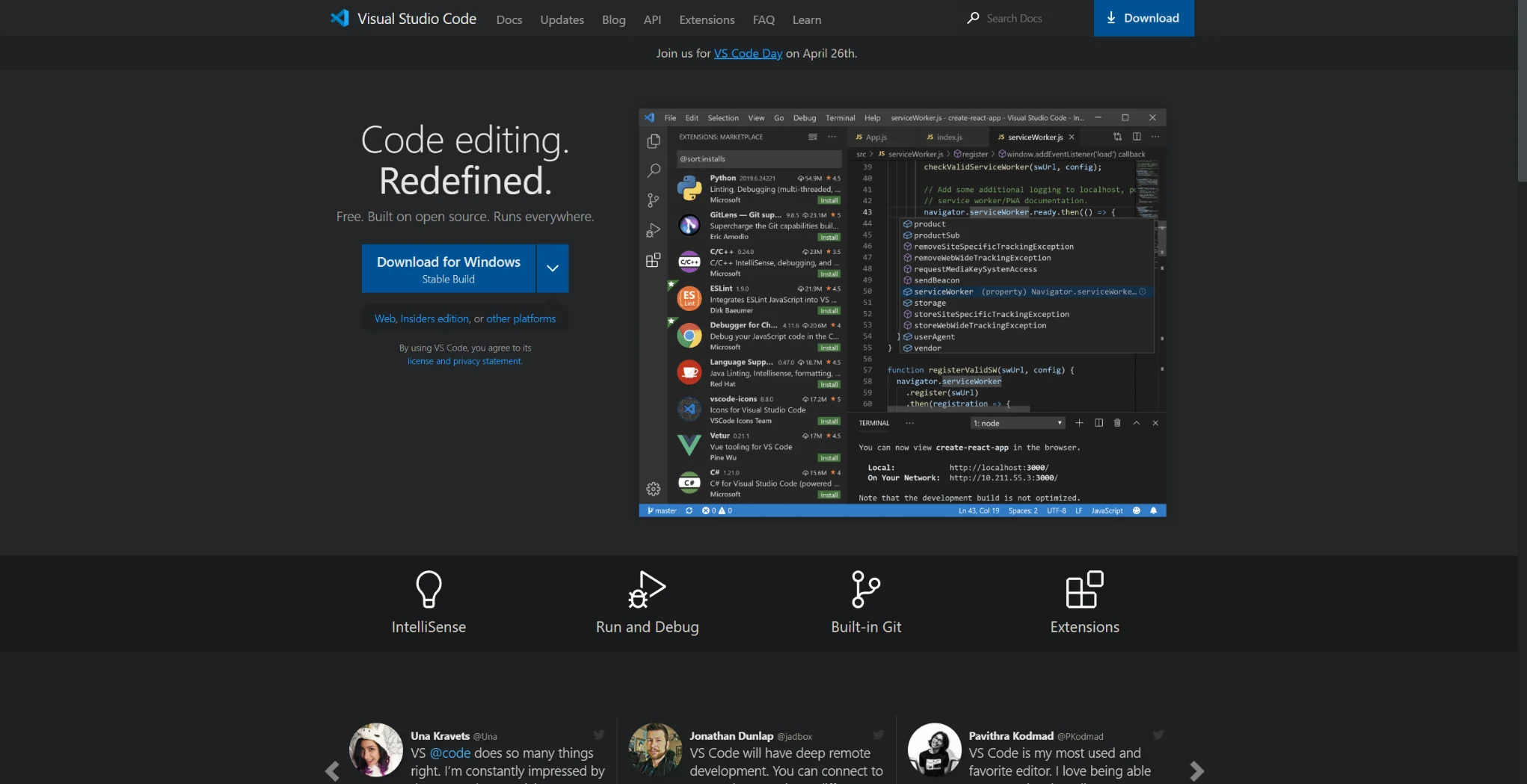This screenshot has height=784, width=1527.
Task: Click Twitter bird icon on Una Kravets's tweet
Action: pos(599,735)
